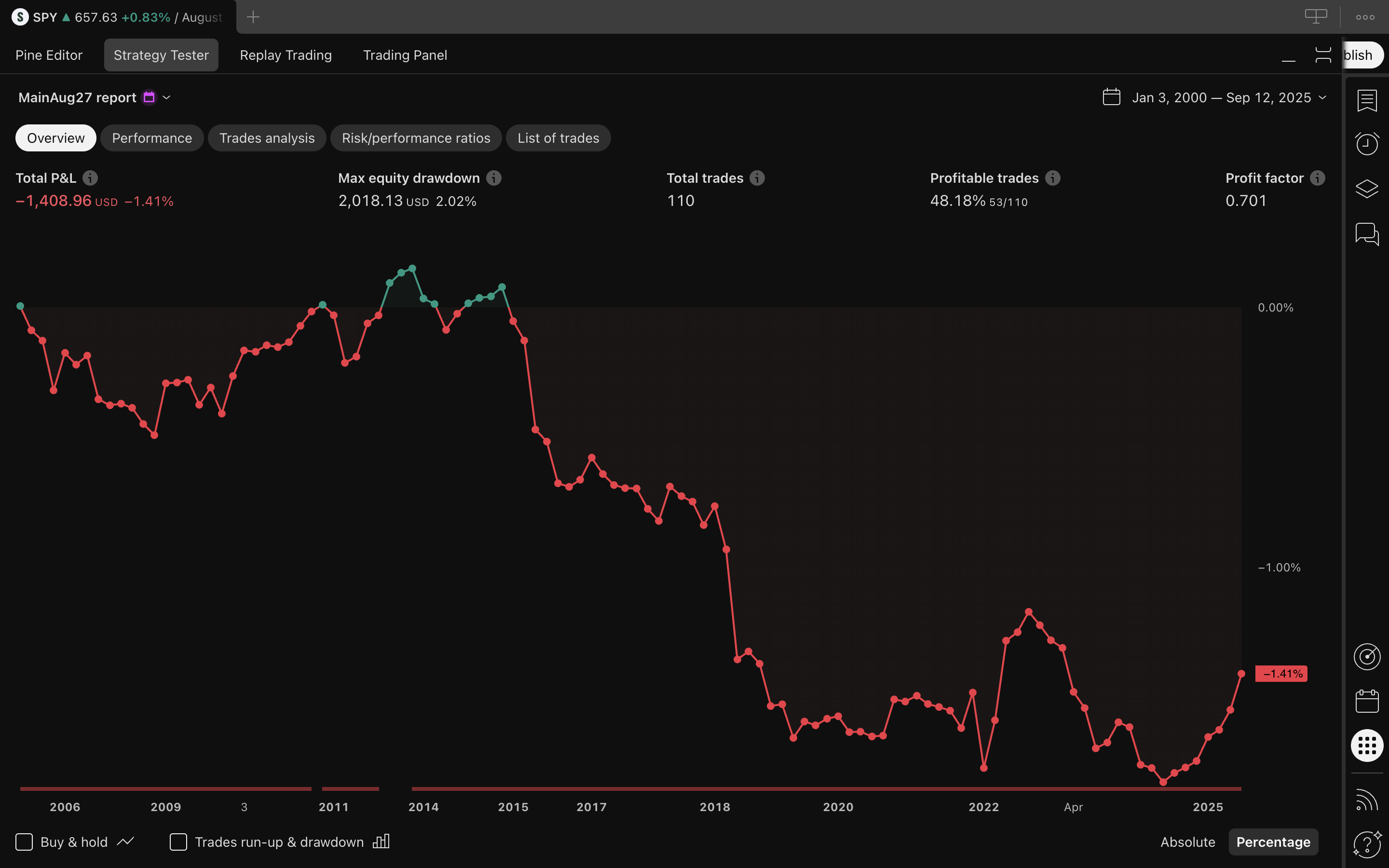Click the Risk/performance ratios button
The height and width of the screenshot is (868, 1389).
[416, 138]
